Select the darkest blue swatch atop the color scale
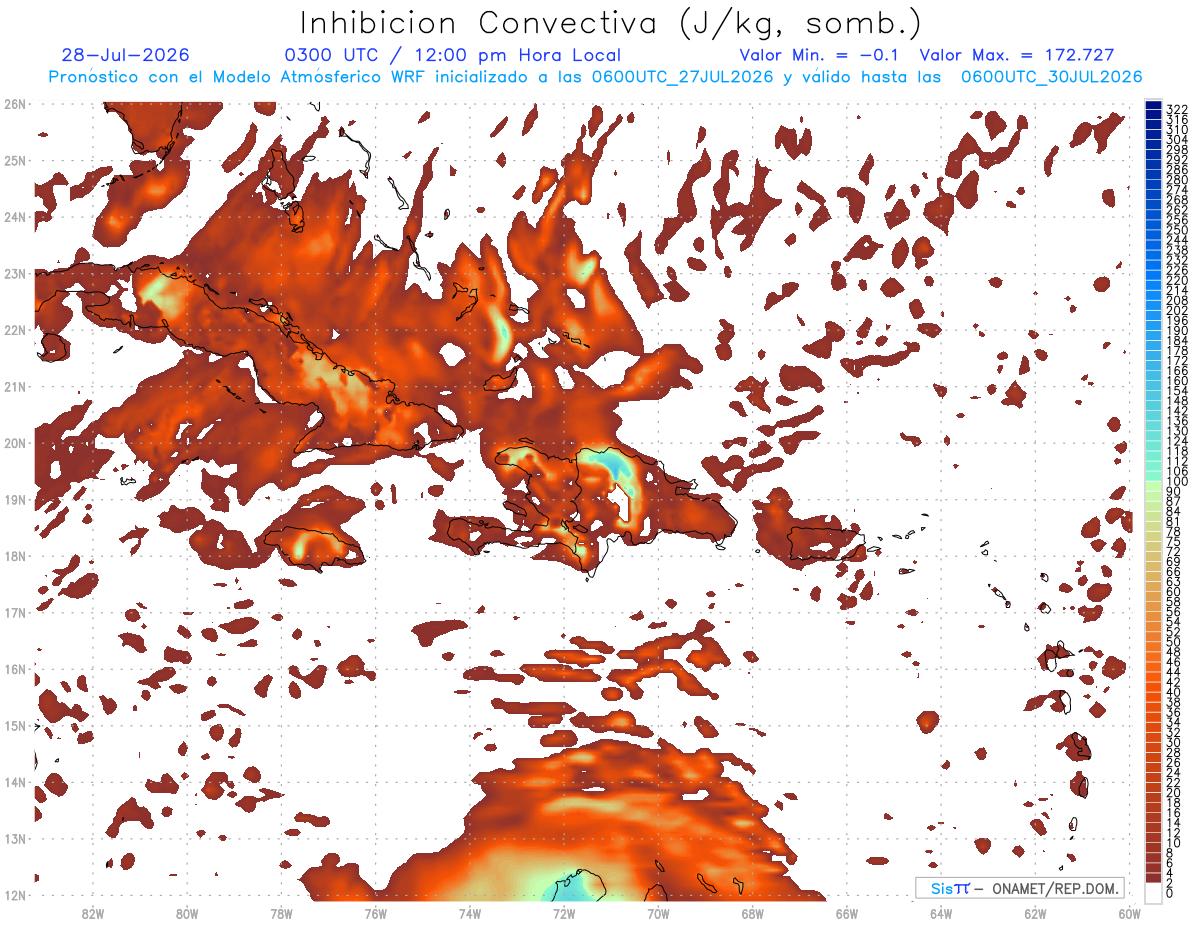1200x927 pixels. 1154,105
